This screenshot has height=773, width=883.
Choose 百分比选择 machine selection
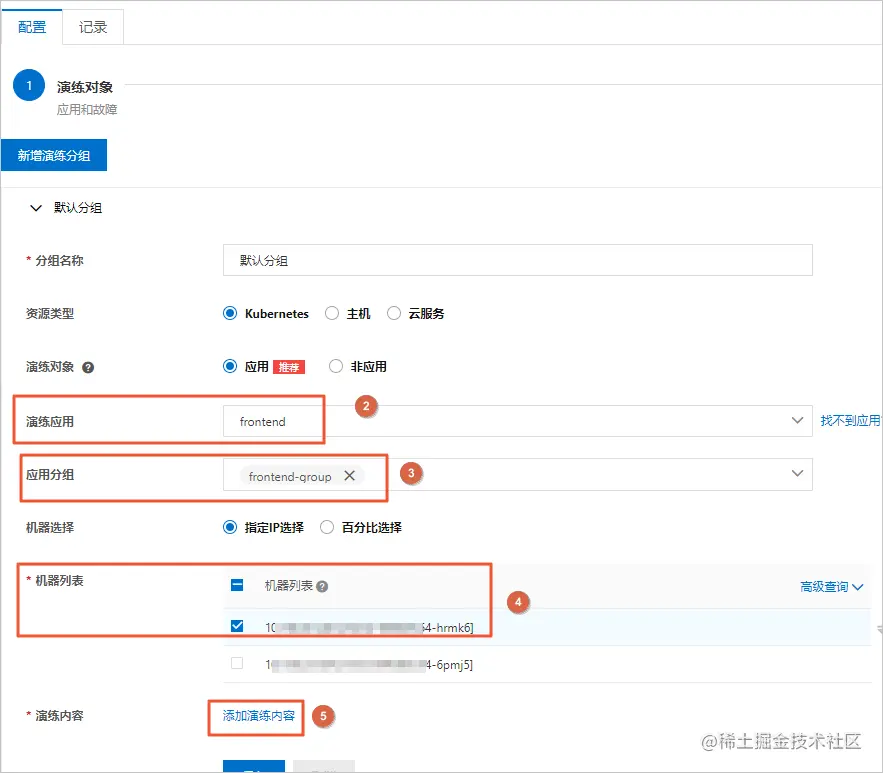(x=327, y=528)
